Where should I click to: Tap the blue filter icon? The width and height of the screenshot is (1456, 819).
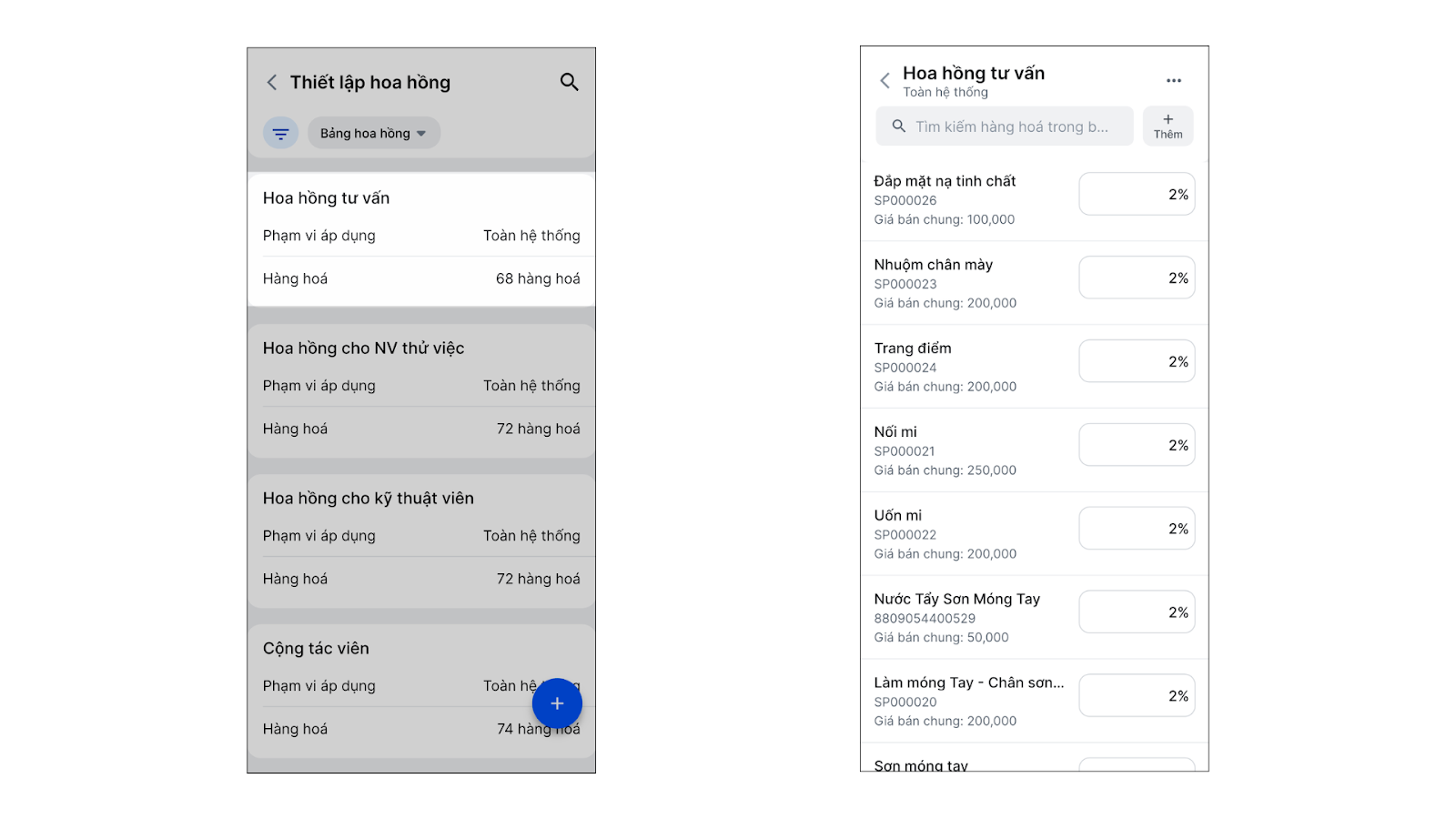click(281, 134)
